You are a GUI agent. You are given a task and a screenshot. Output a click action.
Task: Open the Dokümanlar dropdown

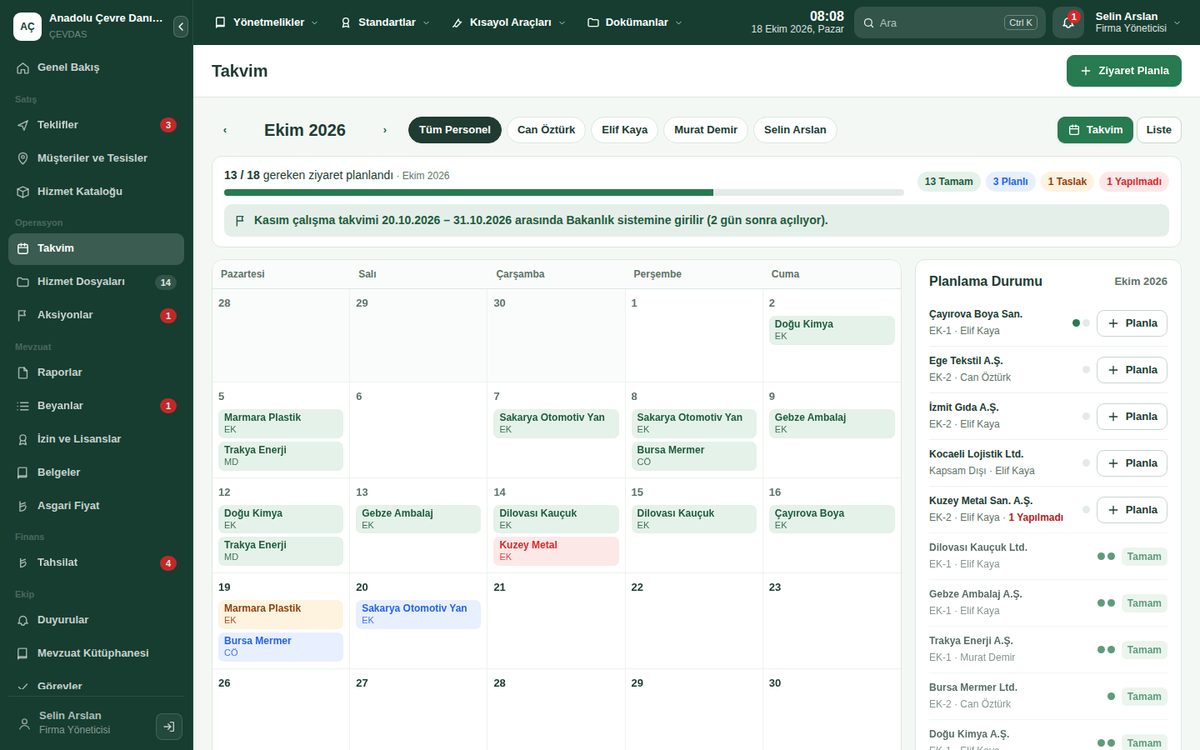coord(635,22)
